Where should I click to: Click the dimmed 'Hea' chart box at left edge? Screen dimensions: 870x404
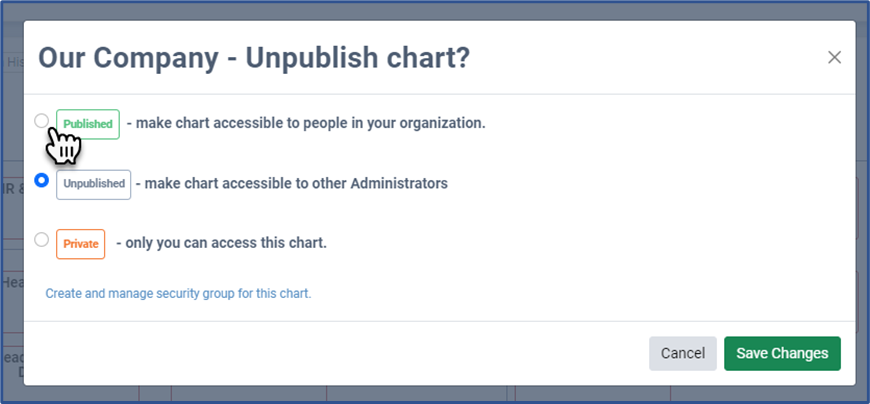point(12,284)
